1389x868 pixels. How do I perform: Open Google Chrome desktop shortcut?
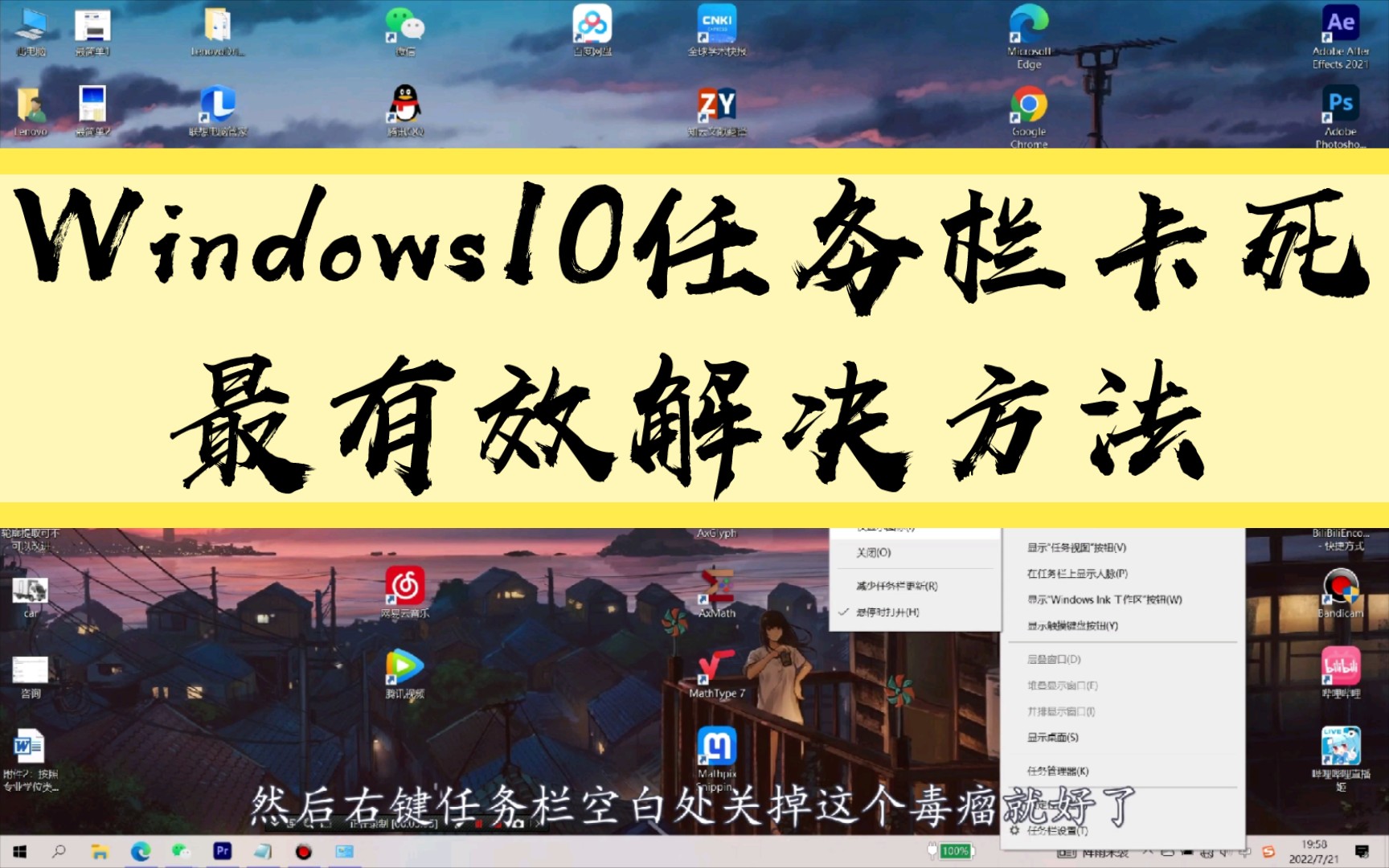[x=1029, y=116]
